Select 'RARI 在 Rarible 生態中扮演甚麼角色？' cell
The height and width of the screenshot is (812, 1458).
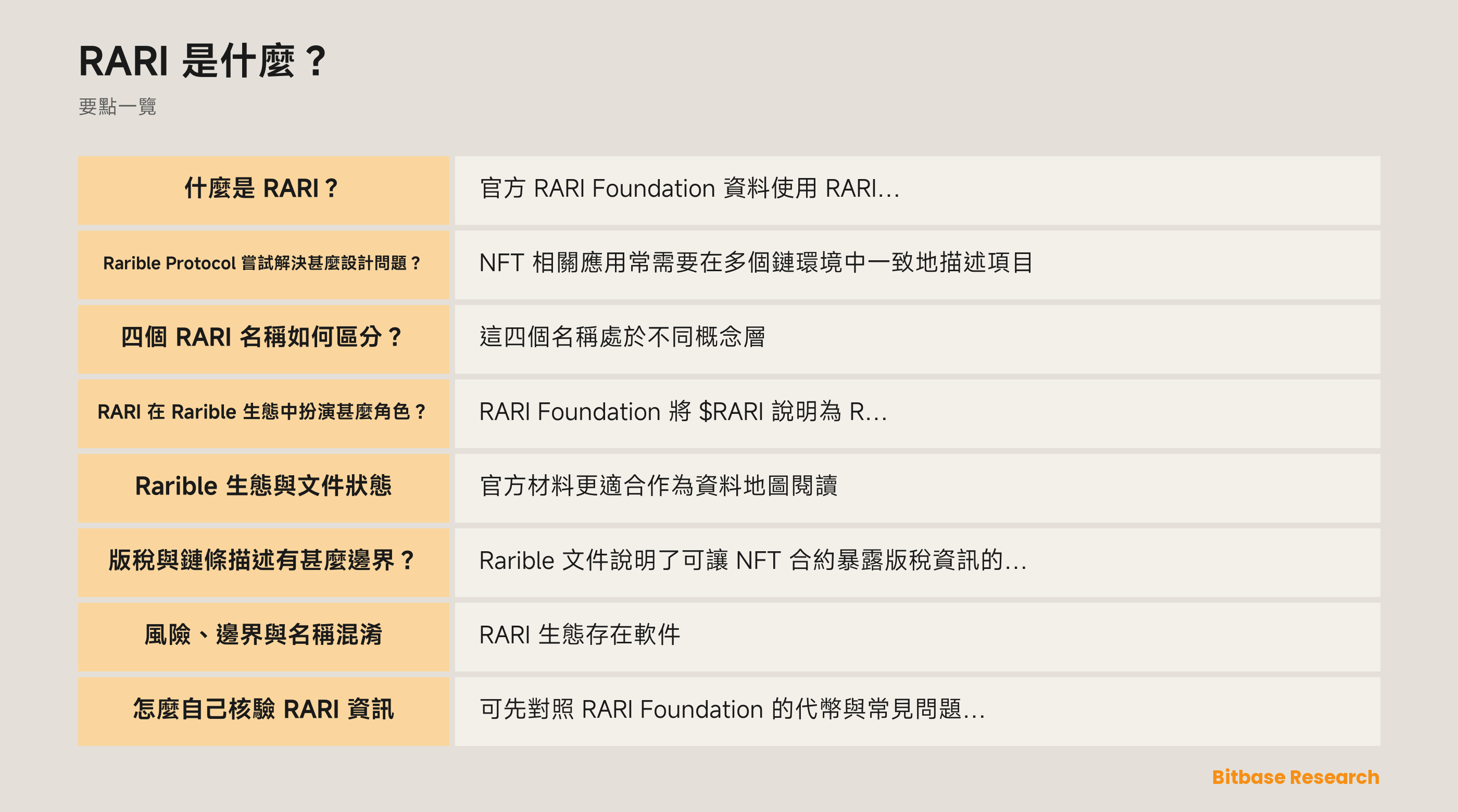pos(263,414)
